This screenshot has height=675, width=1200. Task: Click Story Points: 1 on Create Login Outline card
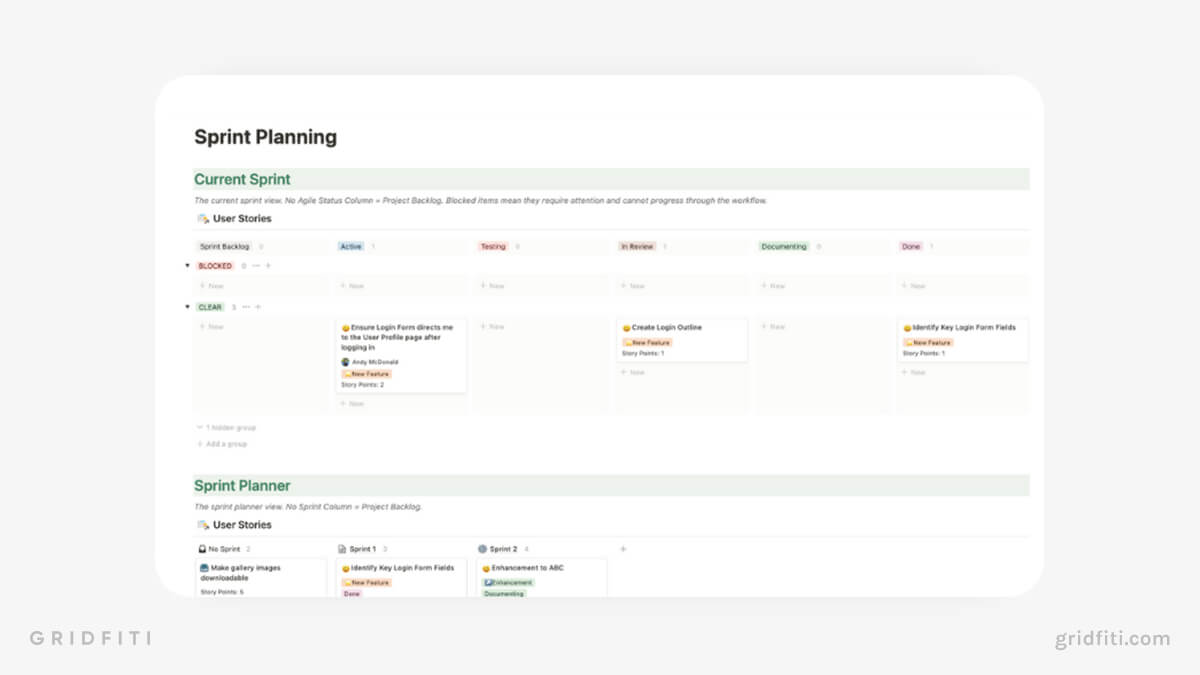(x=643, y=353)
